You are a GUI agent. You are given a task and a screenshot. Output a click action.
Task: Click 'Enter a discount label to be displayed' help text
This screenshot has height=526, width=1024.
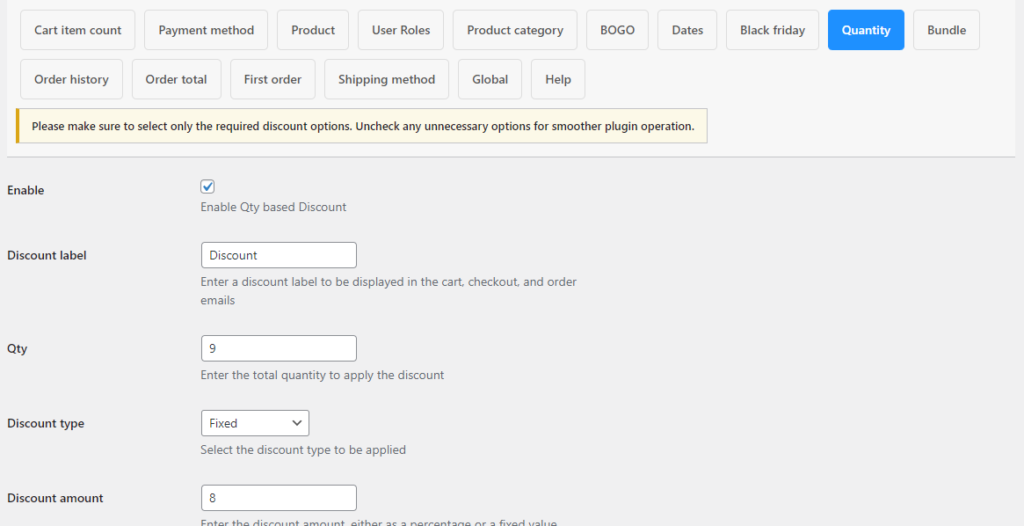[389, 291]
